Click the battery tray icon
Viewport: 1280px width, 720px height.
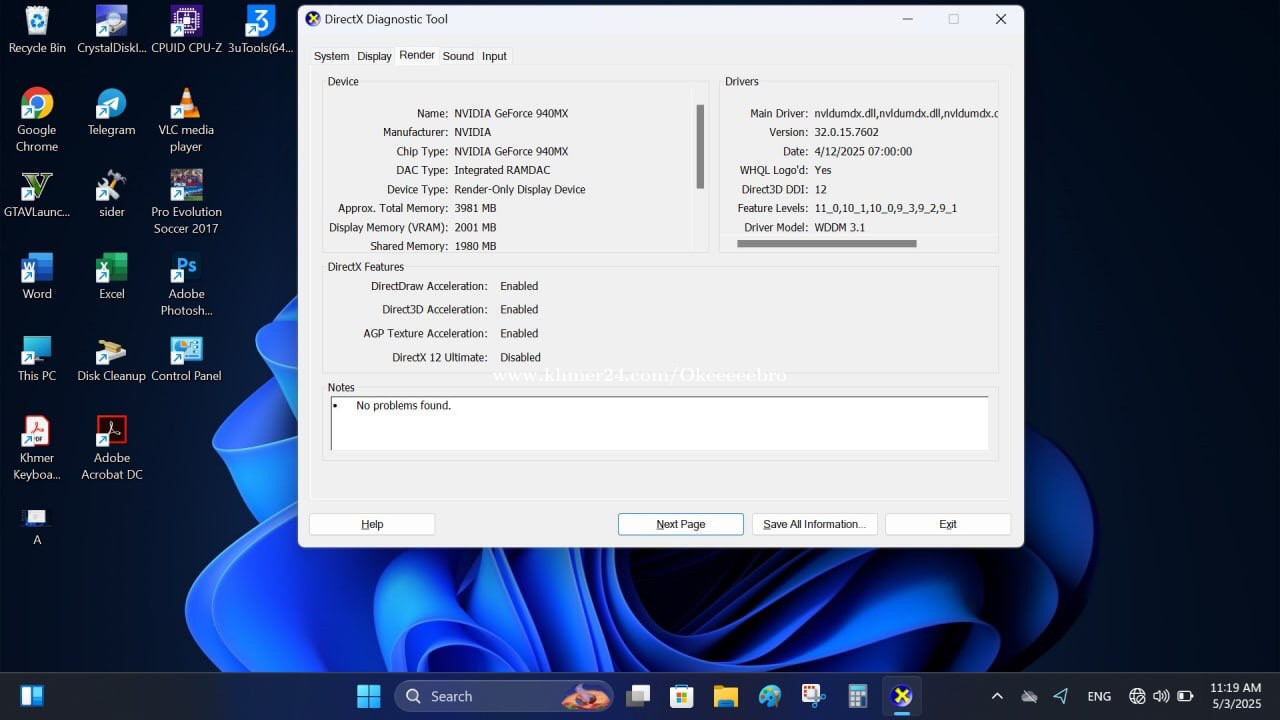[1185, 696]
